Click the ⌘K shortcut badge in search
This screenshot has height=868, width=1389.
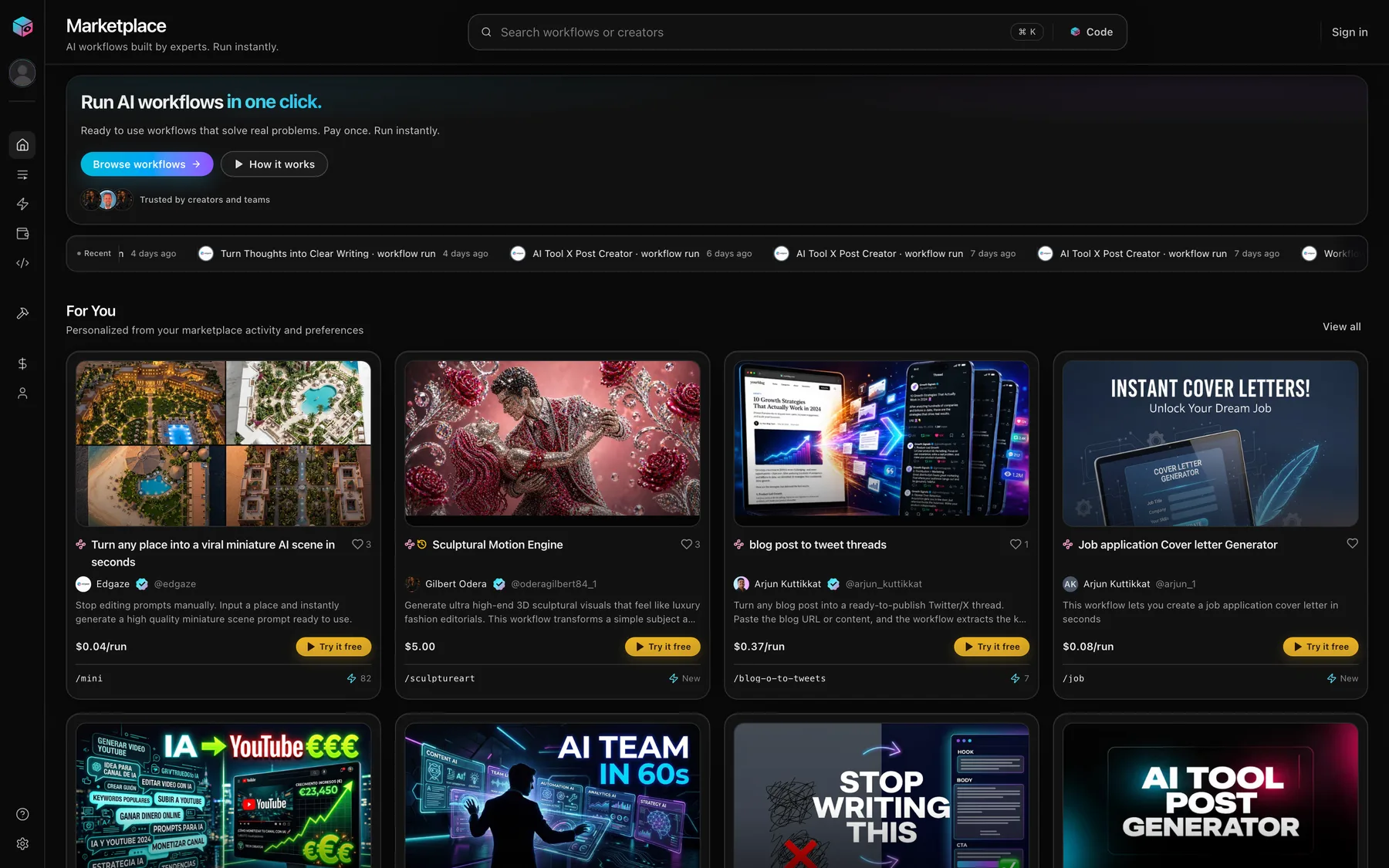[1027, 32]
